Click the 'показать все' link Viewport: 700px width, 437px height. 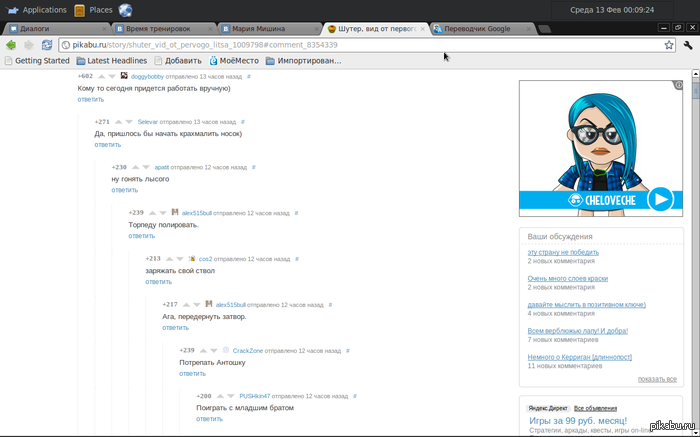click(x=657, y=379)
